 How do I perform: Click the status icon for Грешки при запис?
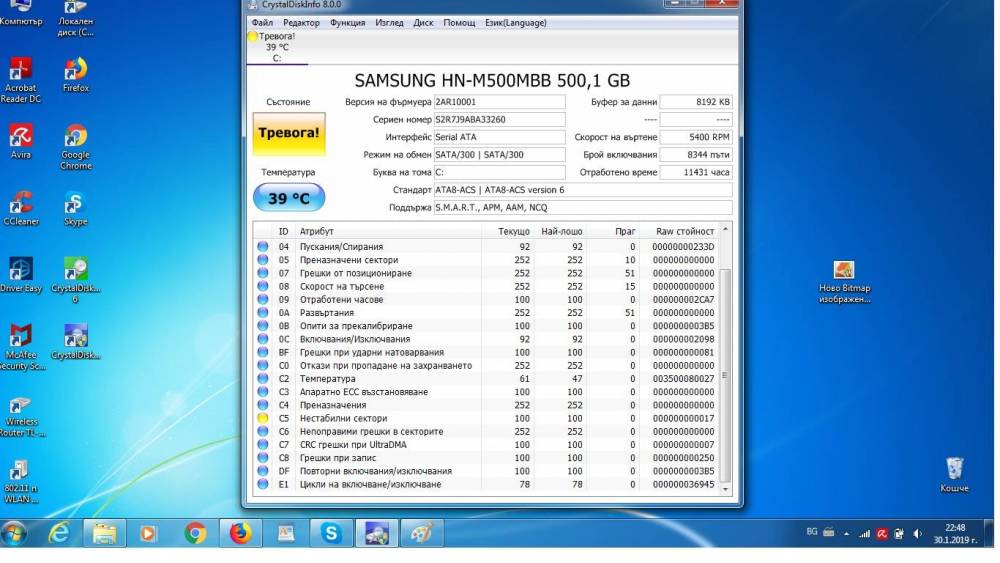click(x=263, y=458)
